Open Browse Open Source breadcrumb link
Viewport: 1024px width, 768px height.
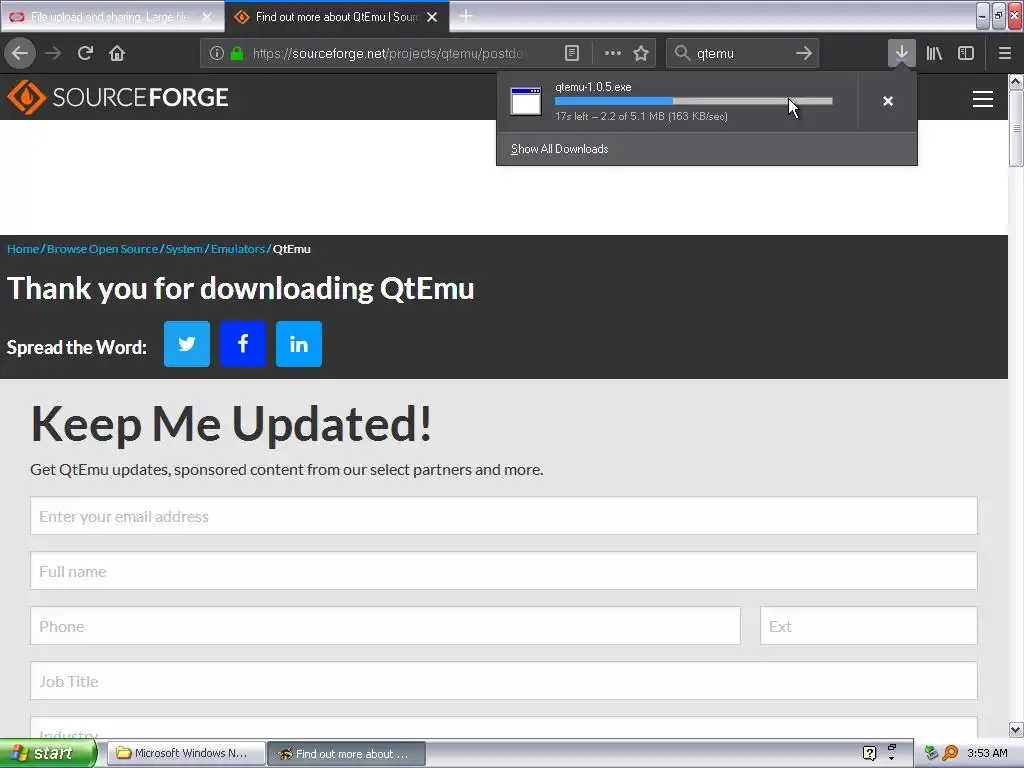(103, 249)
